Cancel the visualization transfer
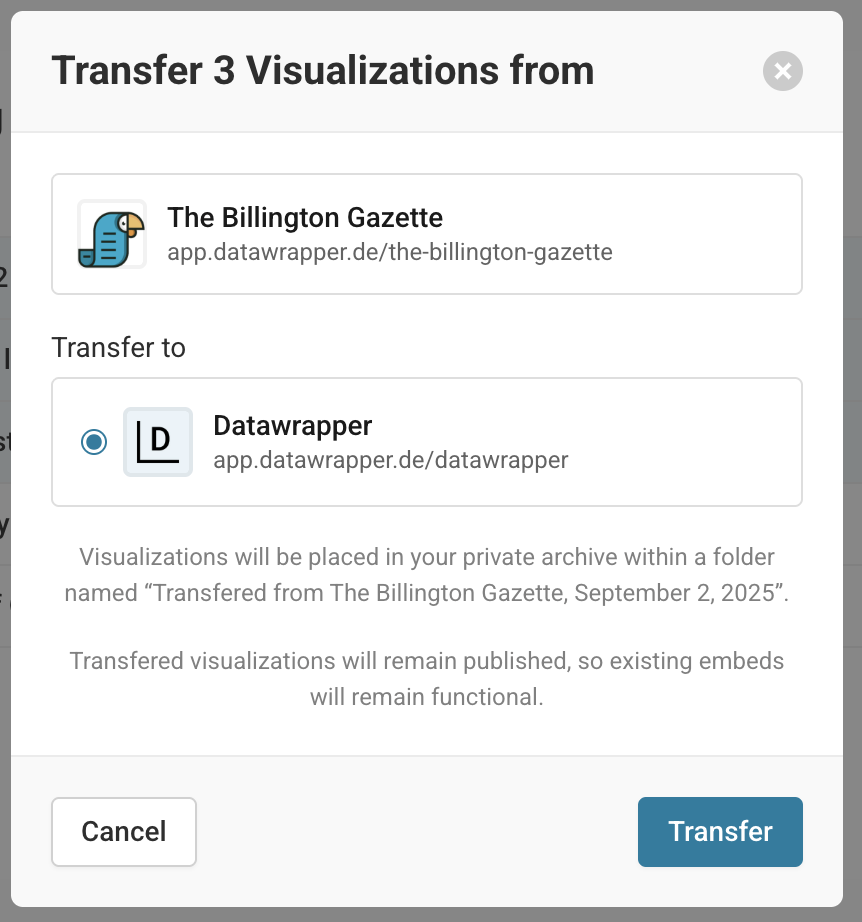 (x=123, y=831)
